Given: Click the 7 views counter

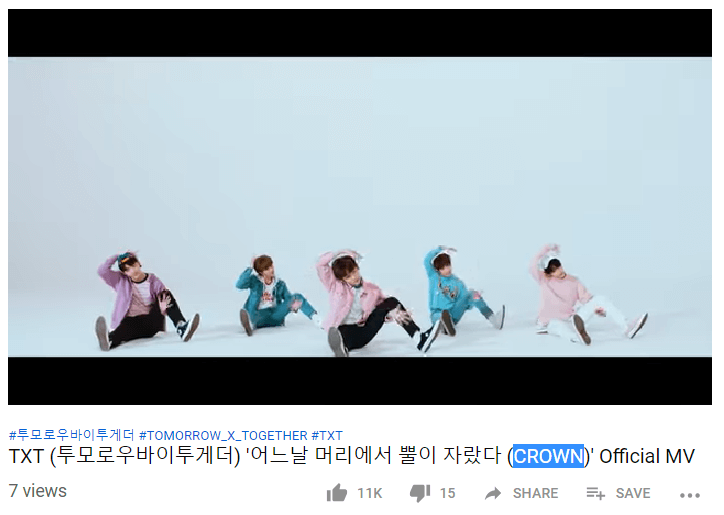Looking at the screenshot, I should pyautogui.click(x=37, y=491).
